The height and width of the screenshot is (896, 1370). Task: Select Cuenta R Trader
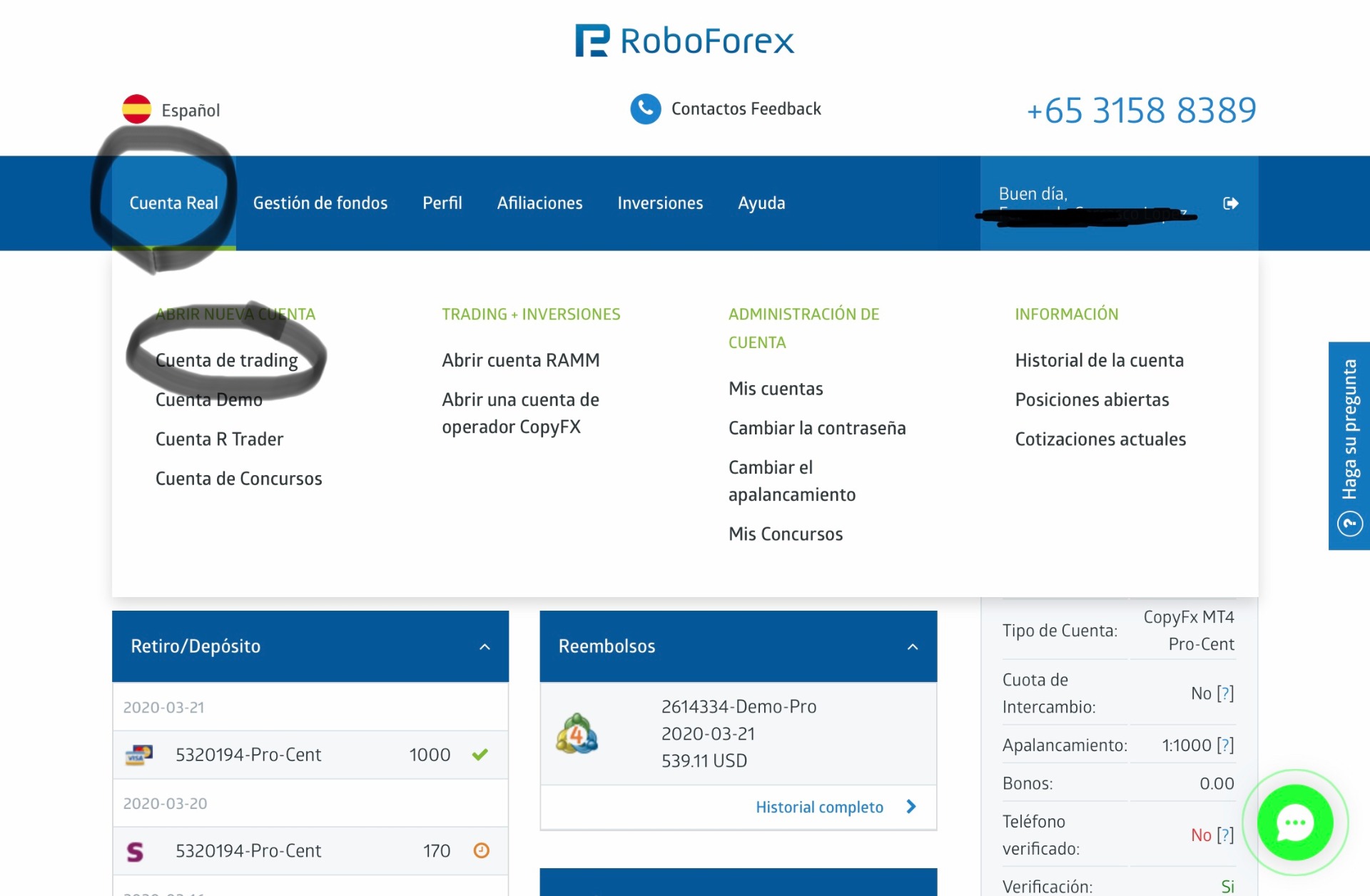point(219,439)
